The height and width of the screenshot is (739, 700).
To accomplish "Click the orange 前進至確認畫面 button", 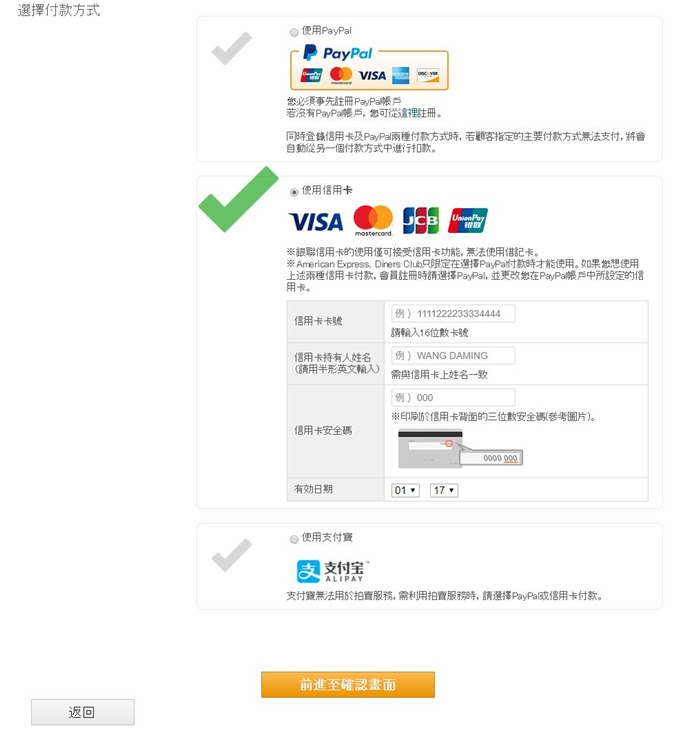I will [x=348, y=684].
